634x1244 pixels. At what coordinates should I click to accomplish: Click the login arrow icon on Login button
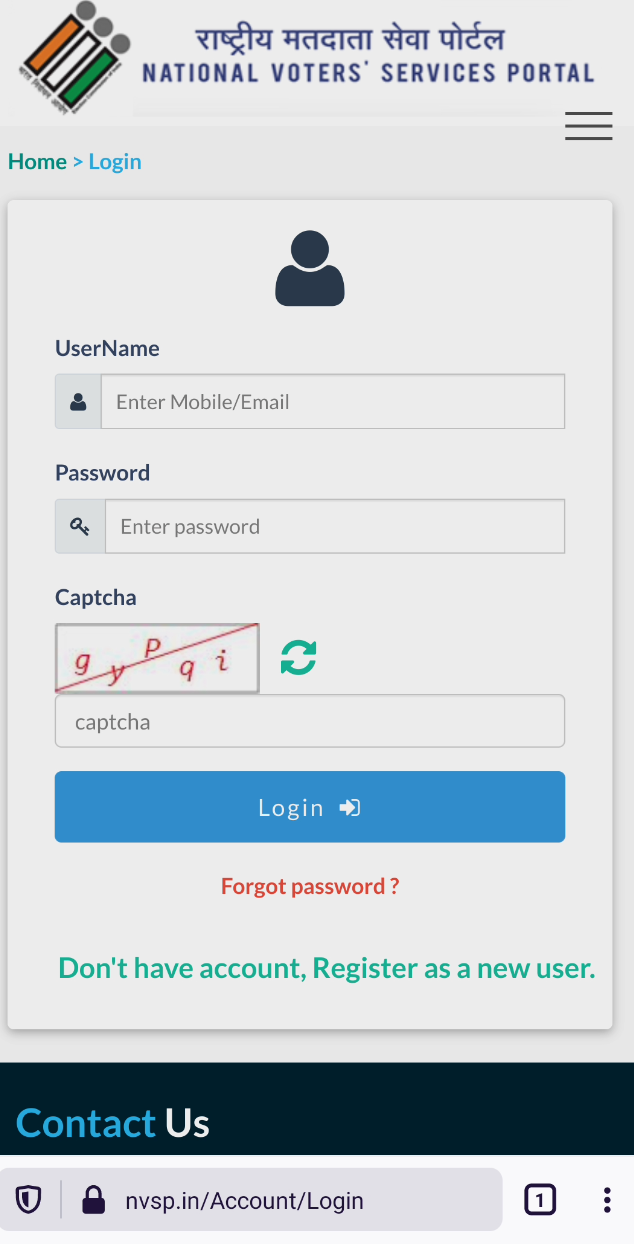tap(347, 807)
